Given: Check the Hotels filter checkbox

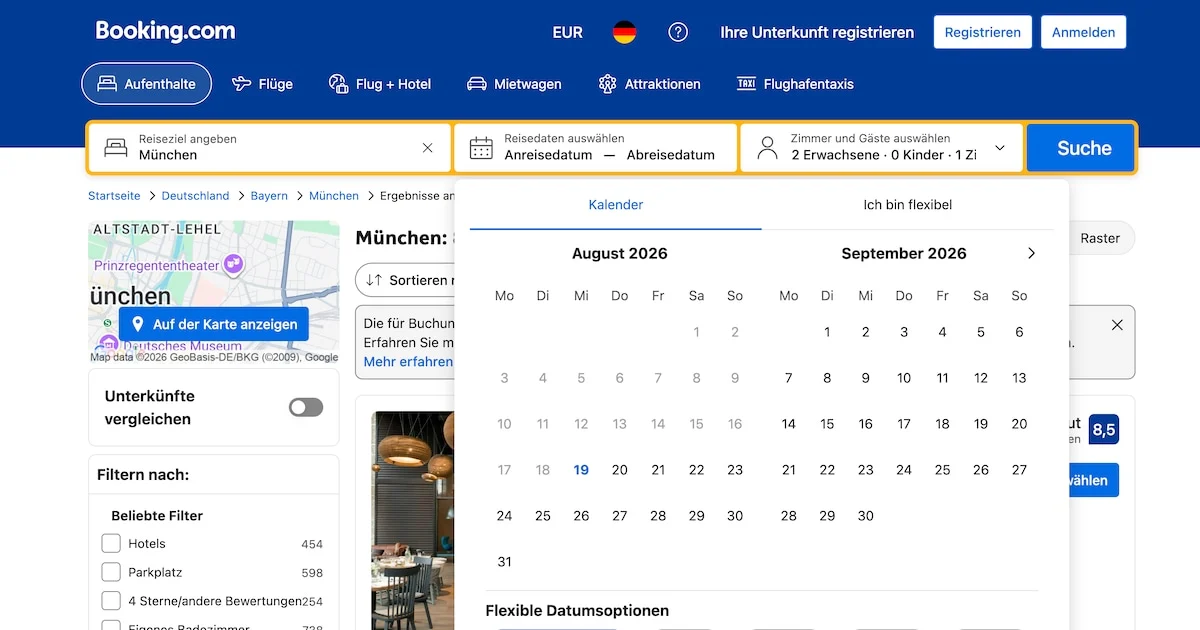Looking at the screenshot, I should [111, 544].
